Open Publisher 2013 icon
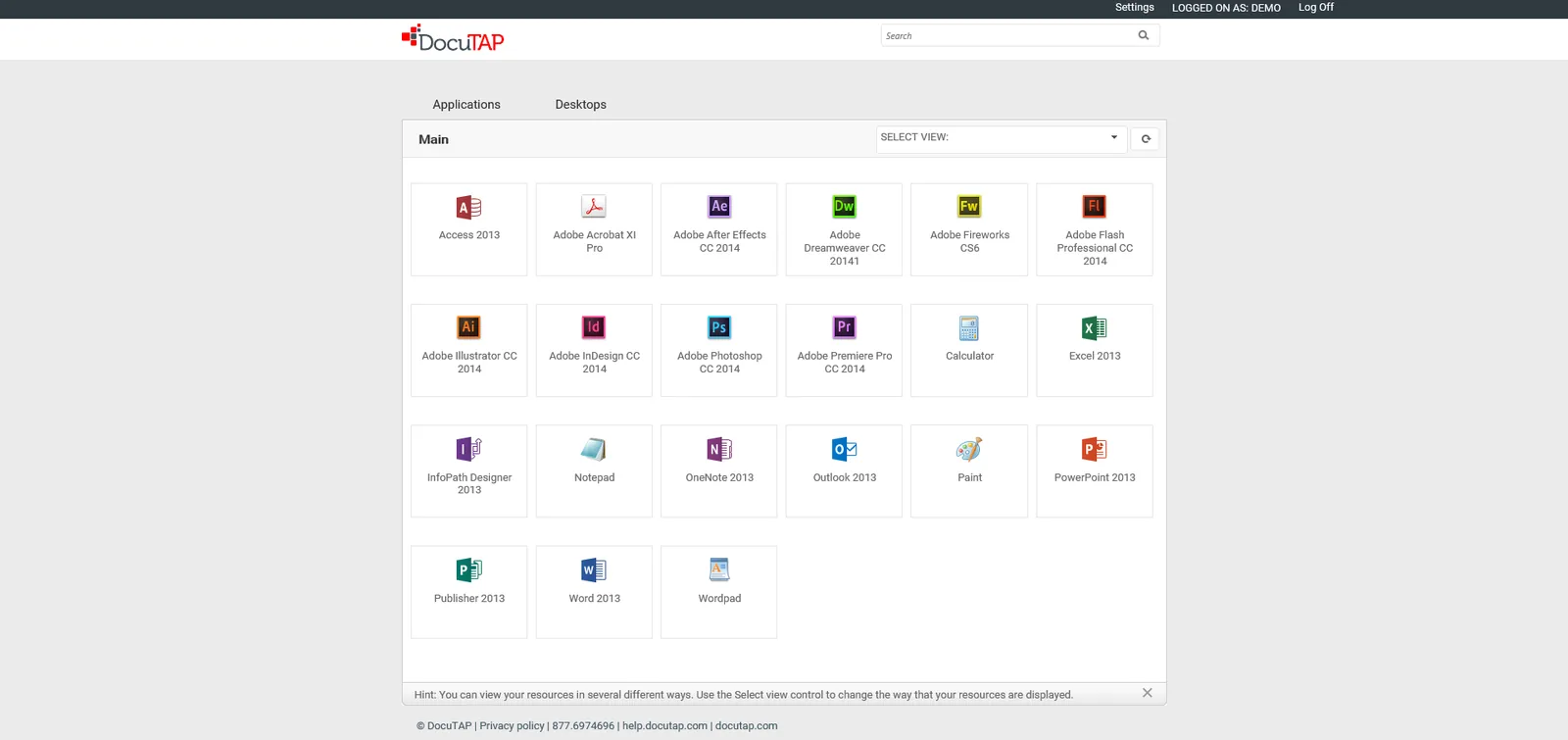The width and height of the screenshot is (1568, 740). [x=469, y=569]
